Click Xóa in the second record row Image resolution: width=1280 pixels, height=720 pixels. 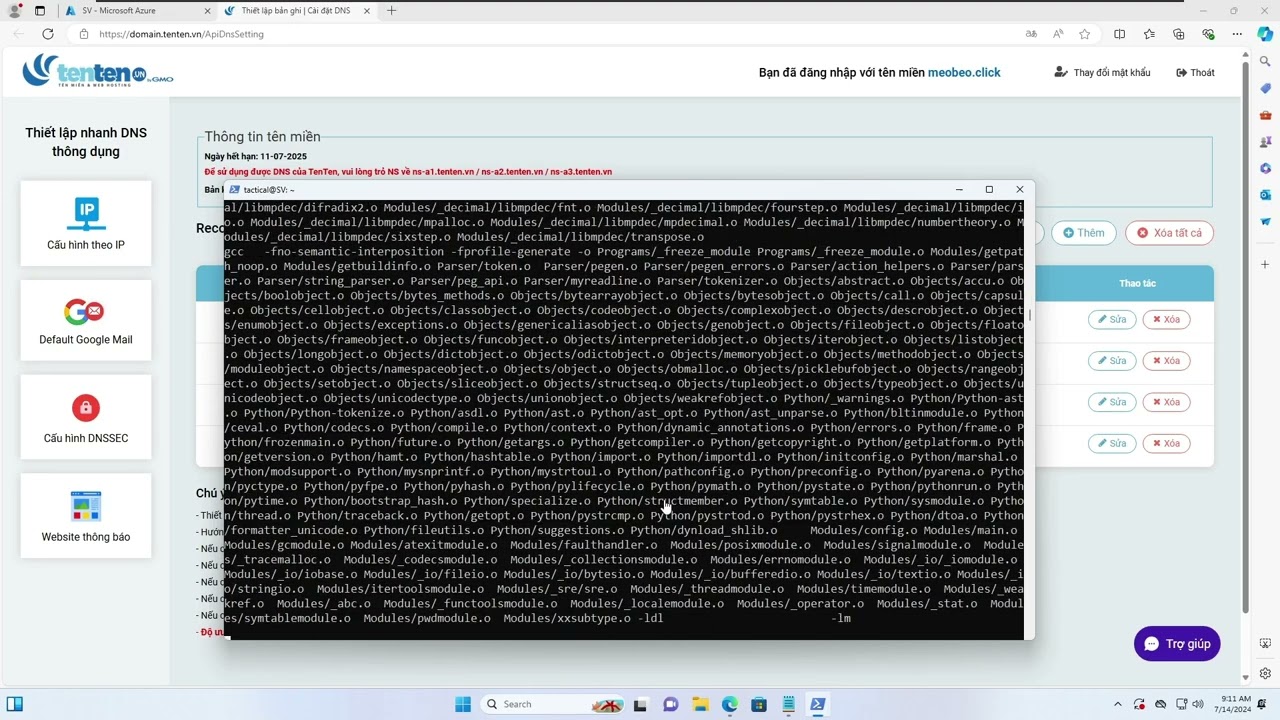pos(1166,361)
